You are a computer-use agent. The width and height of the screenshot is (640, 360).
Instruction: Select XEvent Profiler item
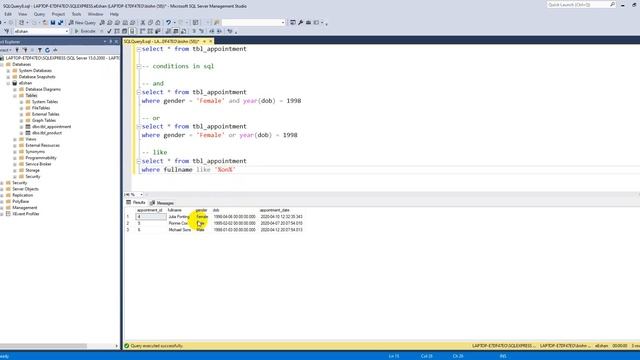[26, 214]
